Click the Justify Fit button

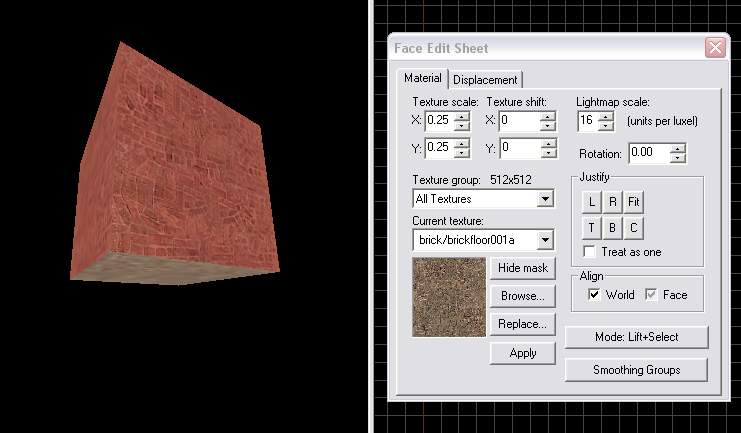[x=634, y=202]
